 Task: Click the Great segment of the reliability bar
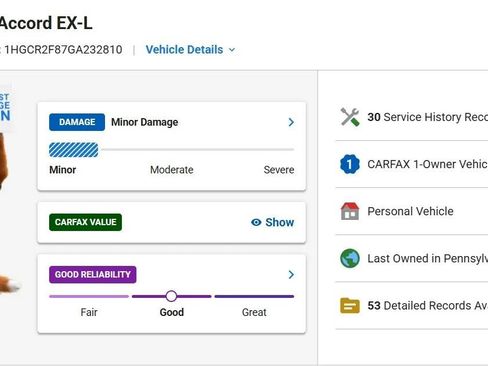click(254, 296)
